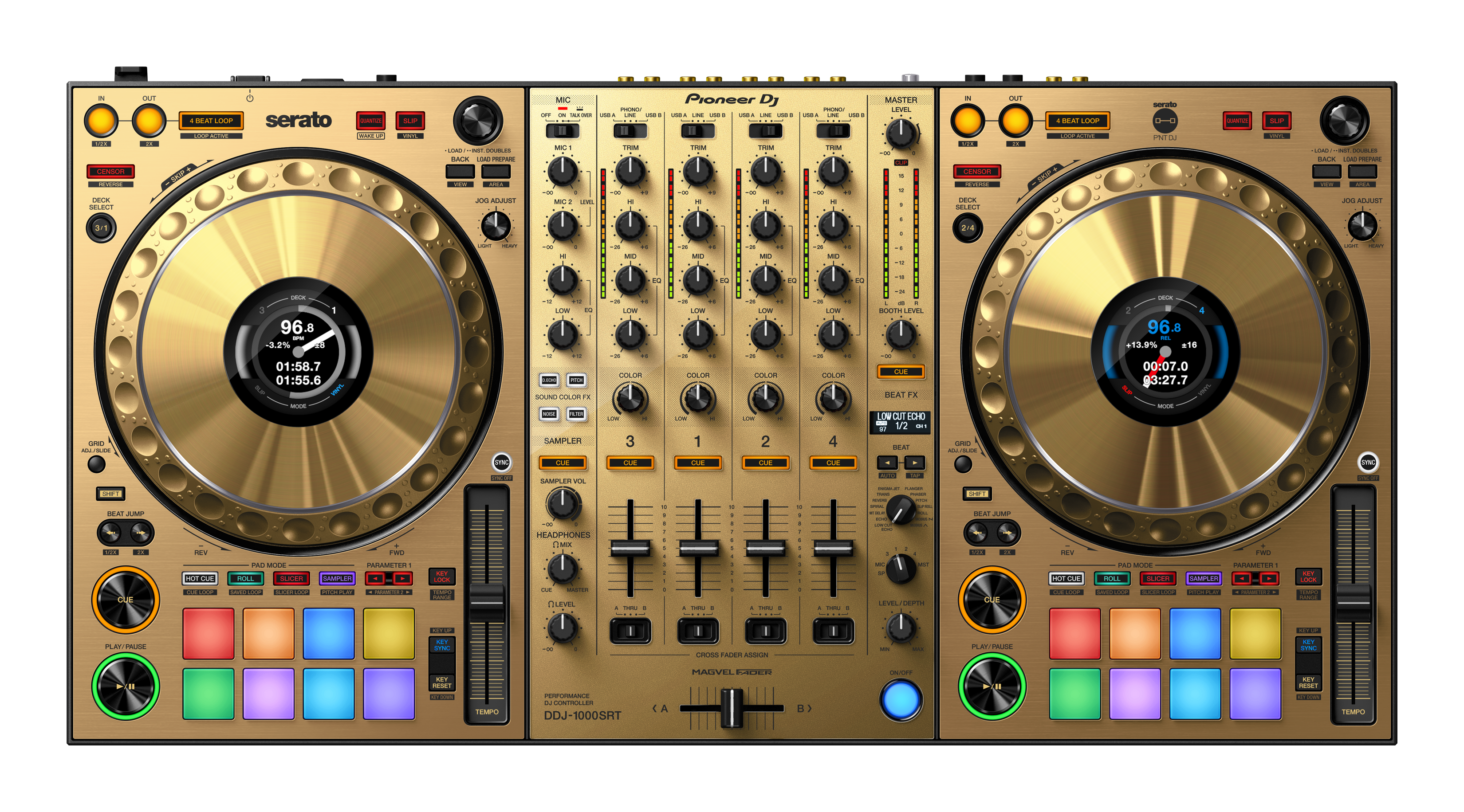Click the left deck SYNC button
Screen dimensions: 1464x812
click(501, 463)
